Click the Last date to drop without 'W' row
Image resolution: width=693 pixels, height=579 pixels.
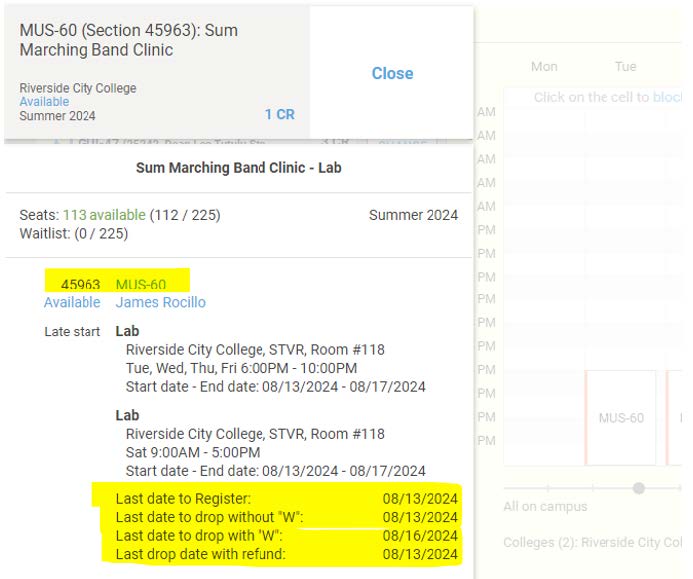286,517
